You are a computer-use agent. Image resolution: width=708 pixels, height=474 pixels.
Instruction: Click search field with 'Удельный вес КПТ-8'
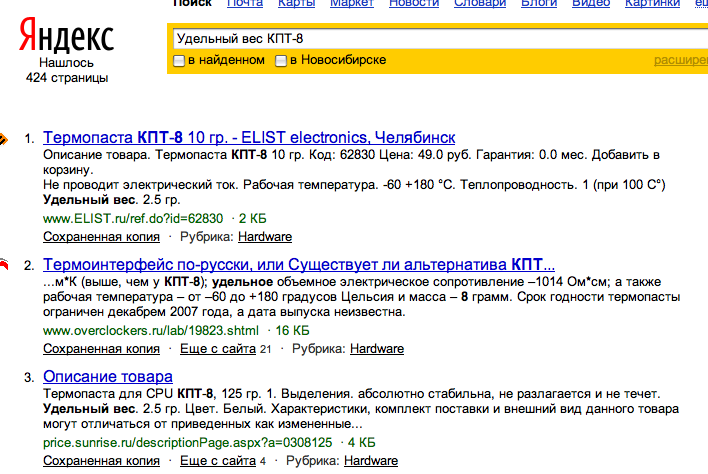pos(440,39)
